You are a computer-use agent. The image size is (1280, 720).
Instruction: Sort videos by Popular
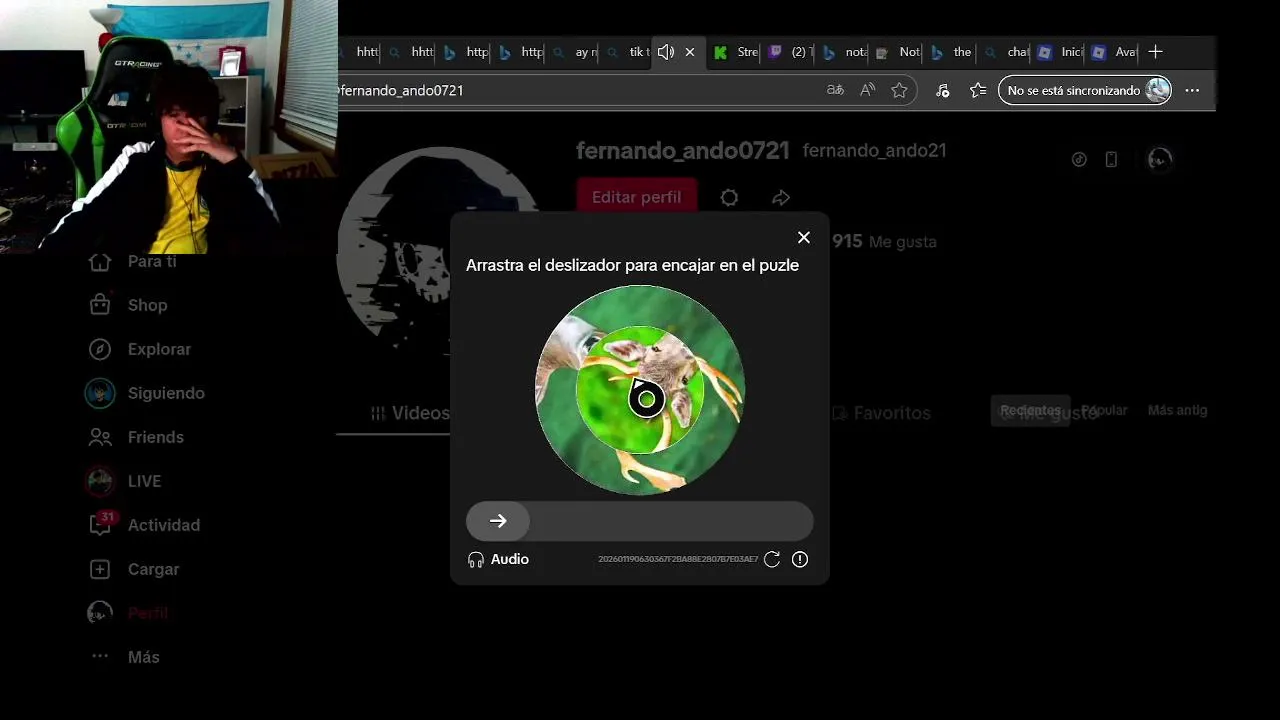click(x=1104, y=410)
